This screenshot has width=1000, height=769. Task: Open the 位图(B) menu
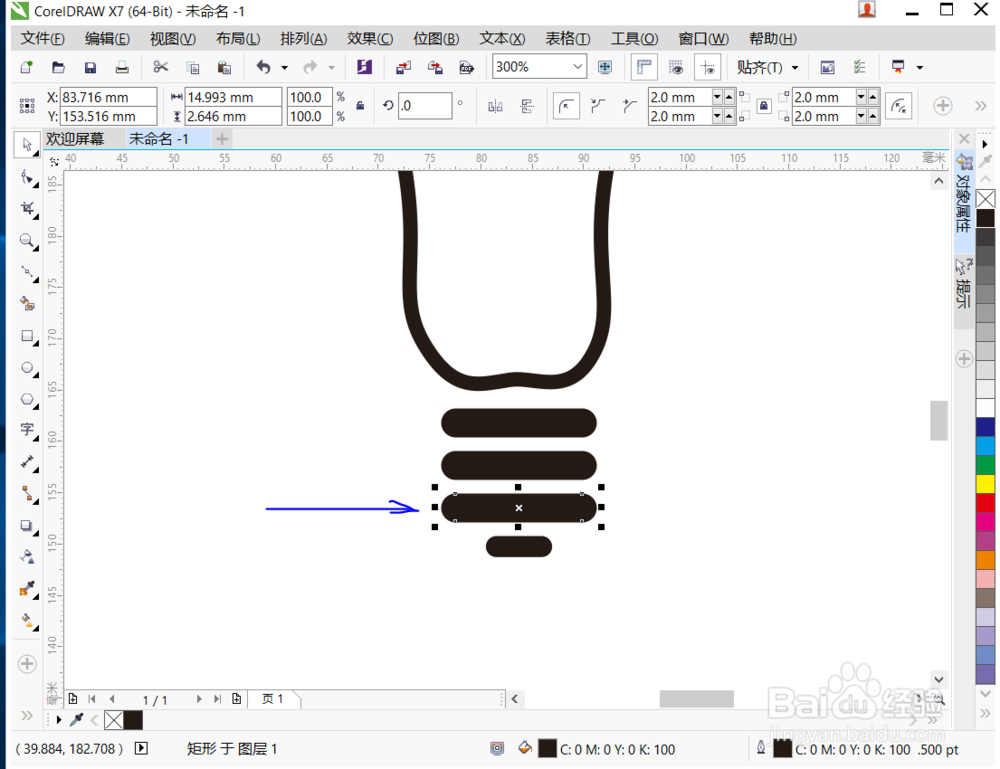point(436,39)
